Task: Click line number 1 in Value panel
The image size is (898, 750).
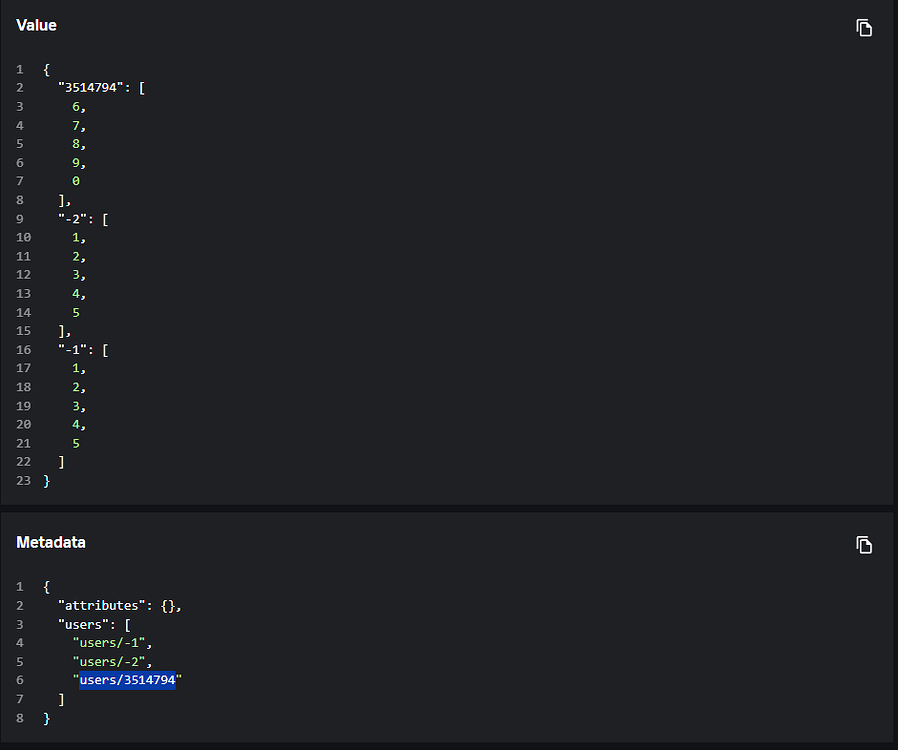Action: 19,69
